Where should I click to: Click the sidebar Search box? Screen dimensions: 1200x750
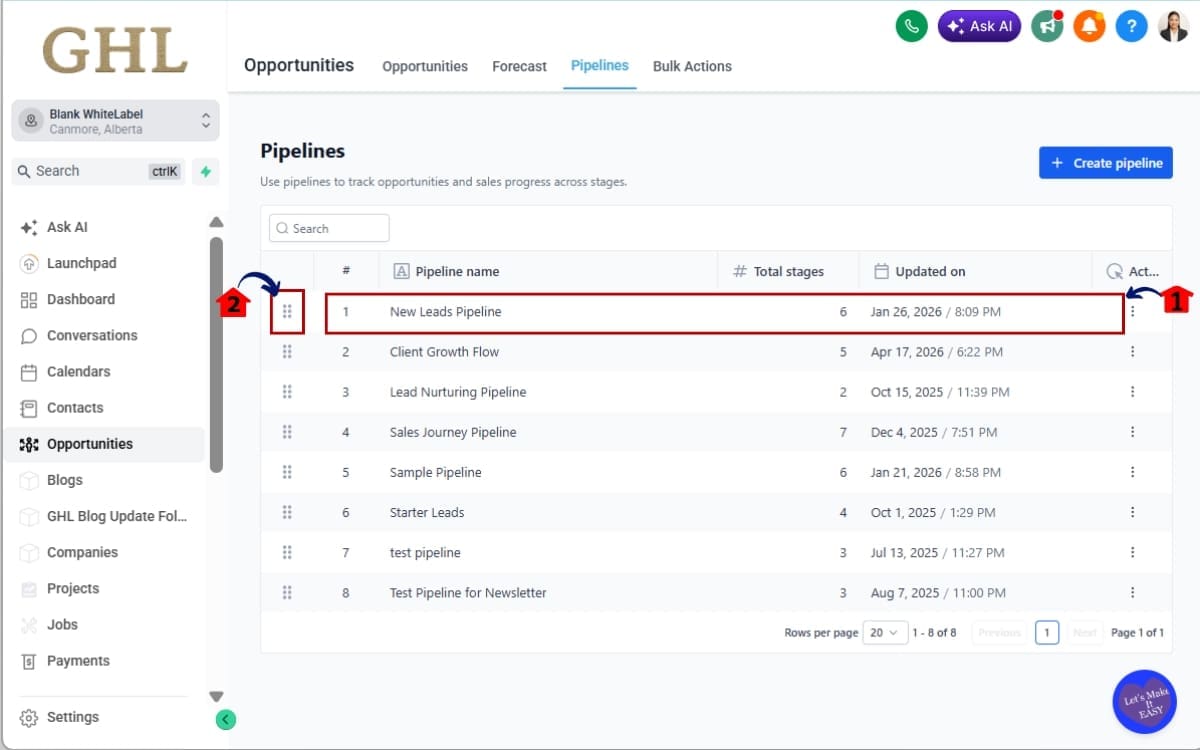tap(99, 171)
